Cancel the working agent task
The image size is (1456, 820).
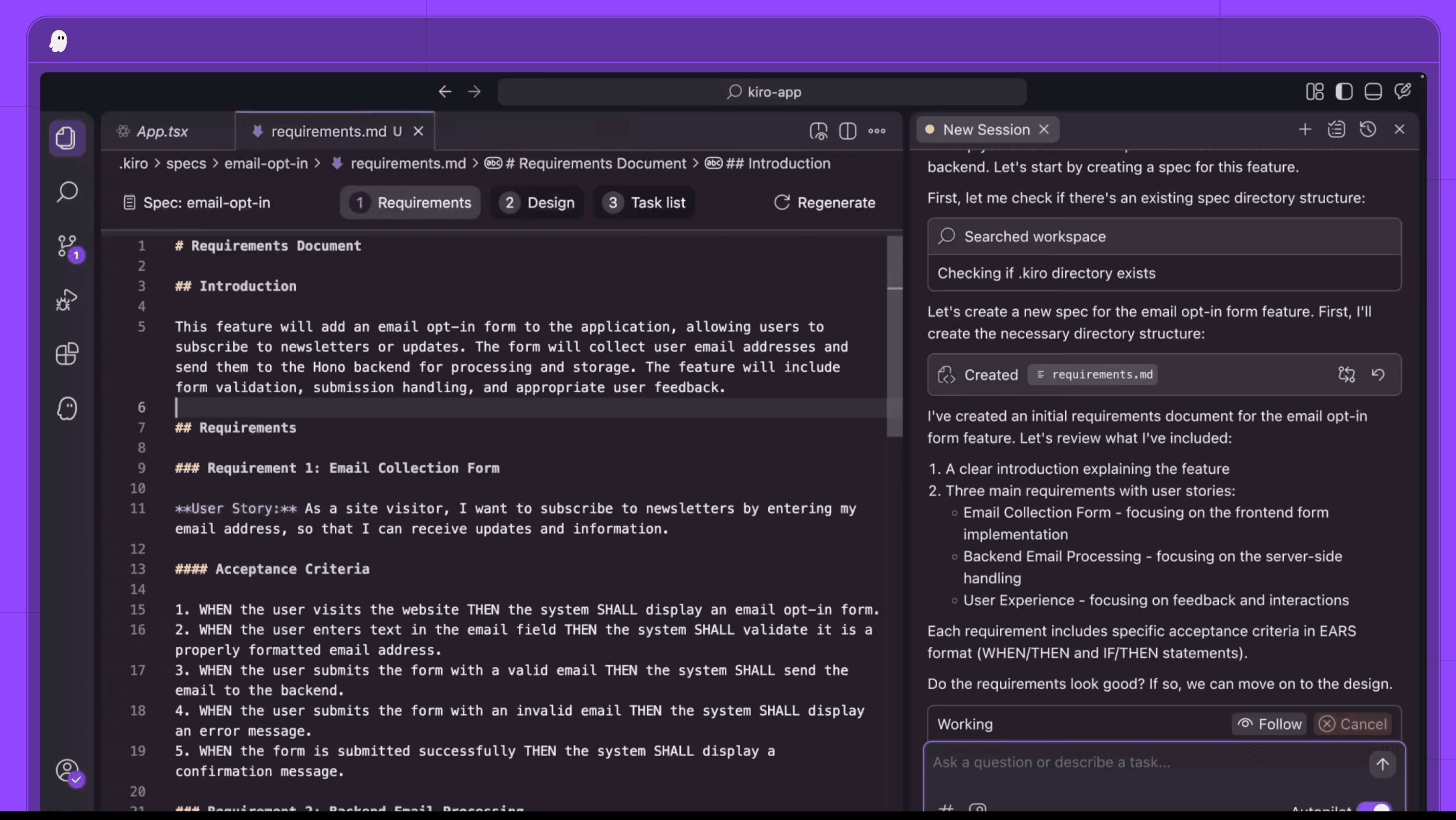(x=1353, y=724)
